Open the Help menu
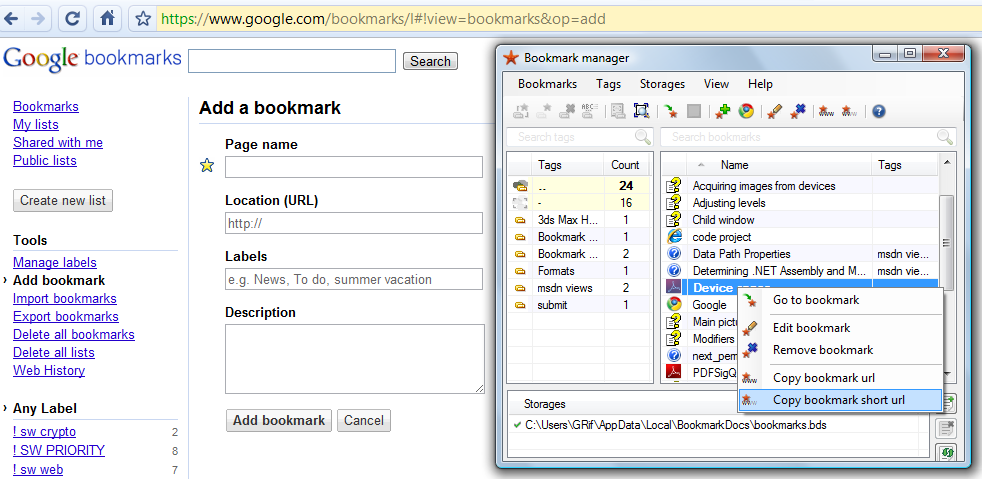This screenshot has width=982, height=479. point(760,84)
